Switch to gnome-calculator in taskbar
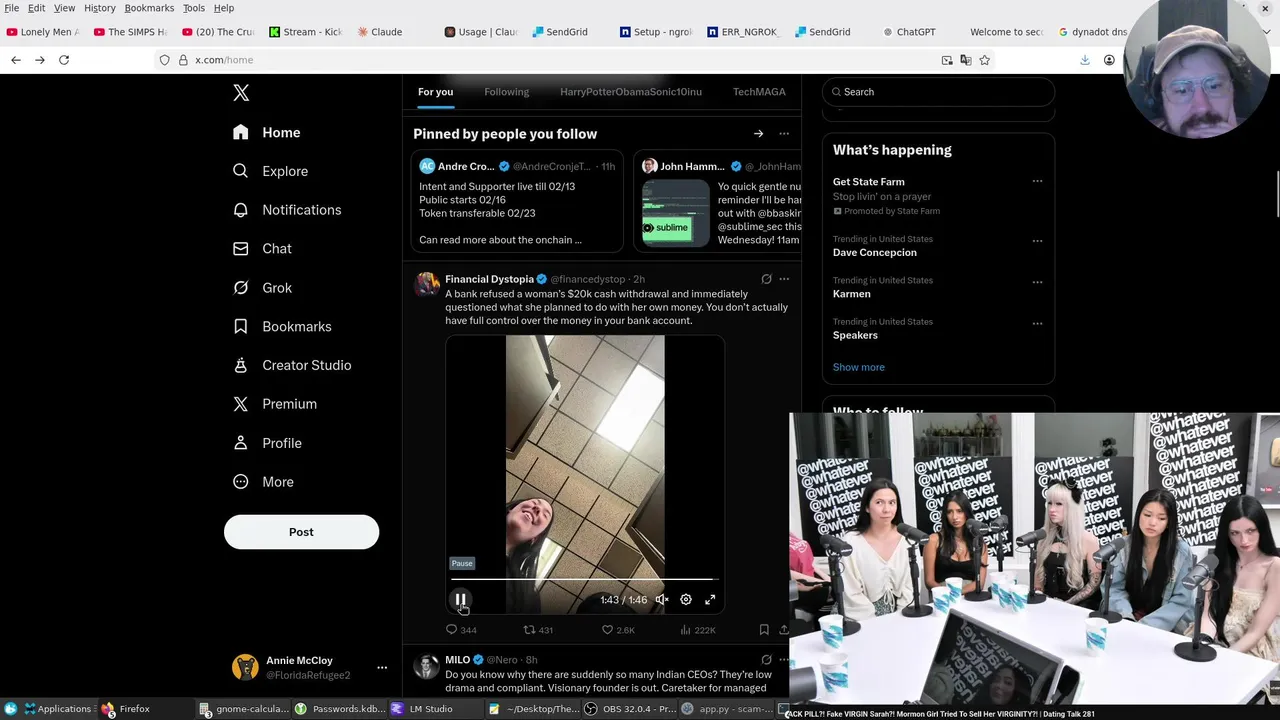Viewport: 1280px width, 720px height. click(x=244, y=709)
